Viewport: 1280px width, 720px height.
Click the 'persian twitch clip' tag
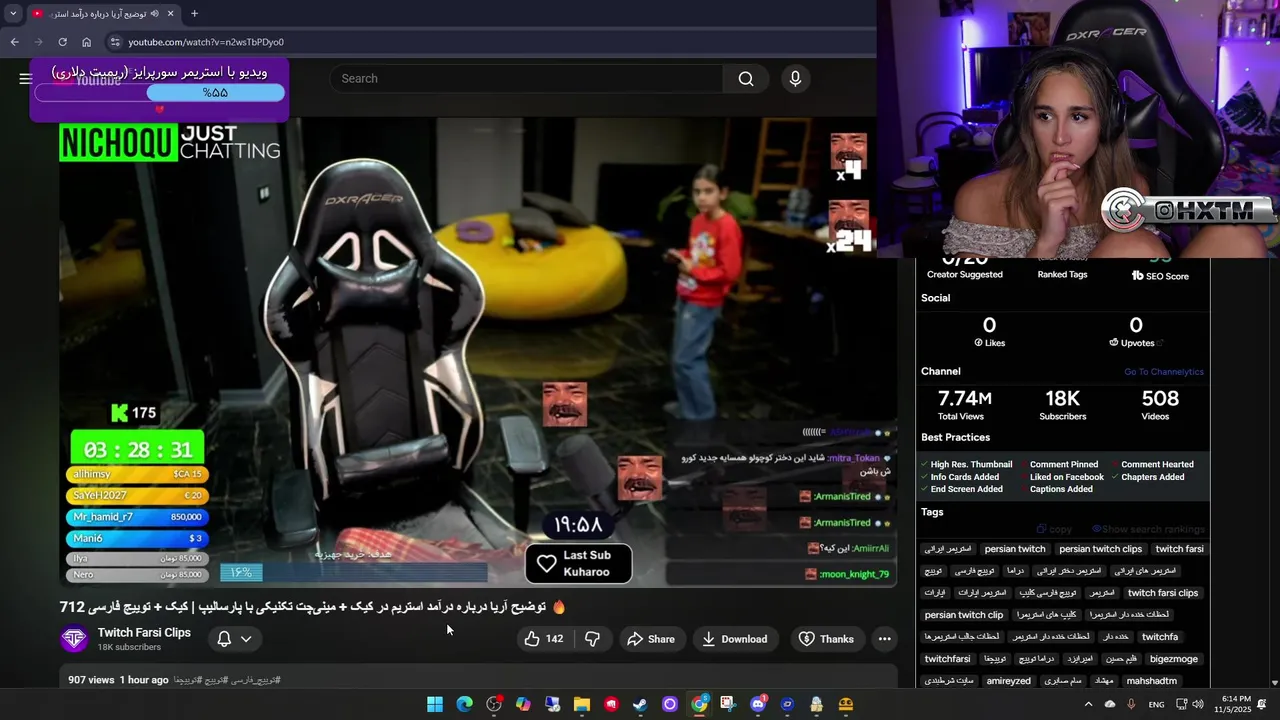click(x=963, y=615)
